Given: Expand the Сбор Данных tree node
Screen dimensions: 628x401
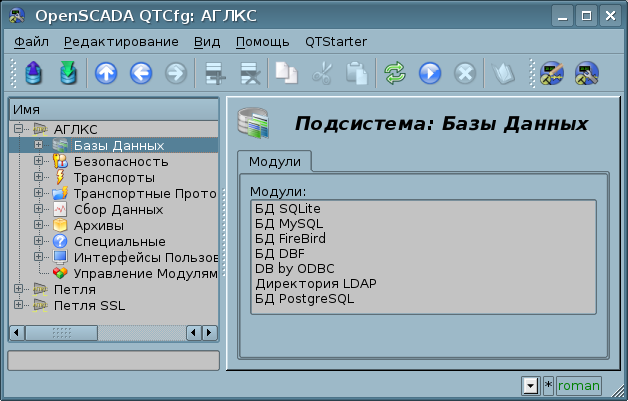Looking at the screenshot, I should tap(38, 209).
